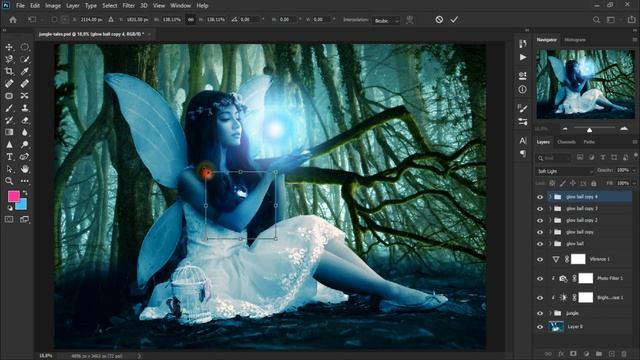Select the Zoom magnifier tool
640x360 pixels.
point(9,181)
